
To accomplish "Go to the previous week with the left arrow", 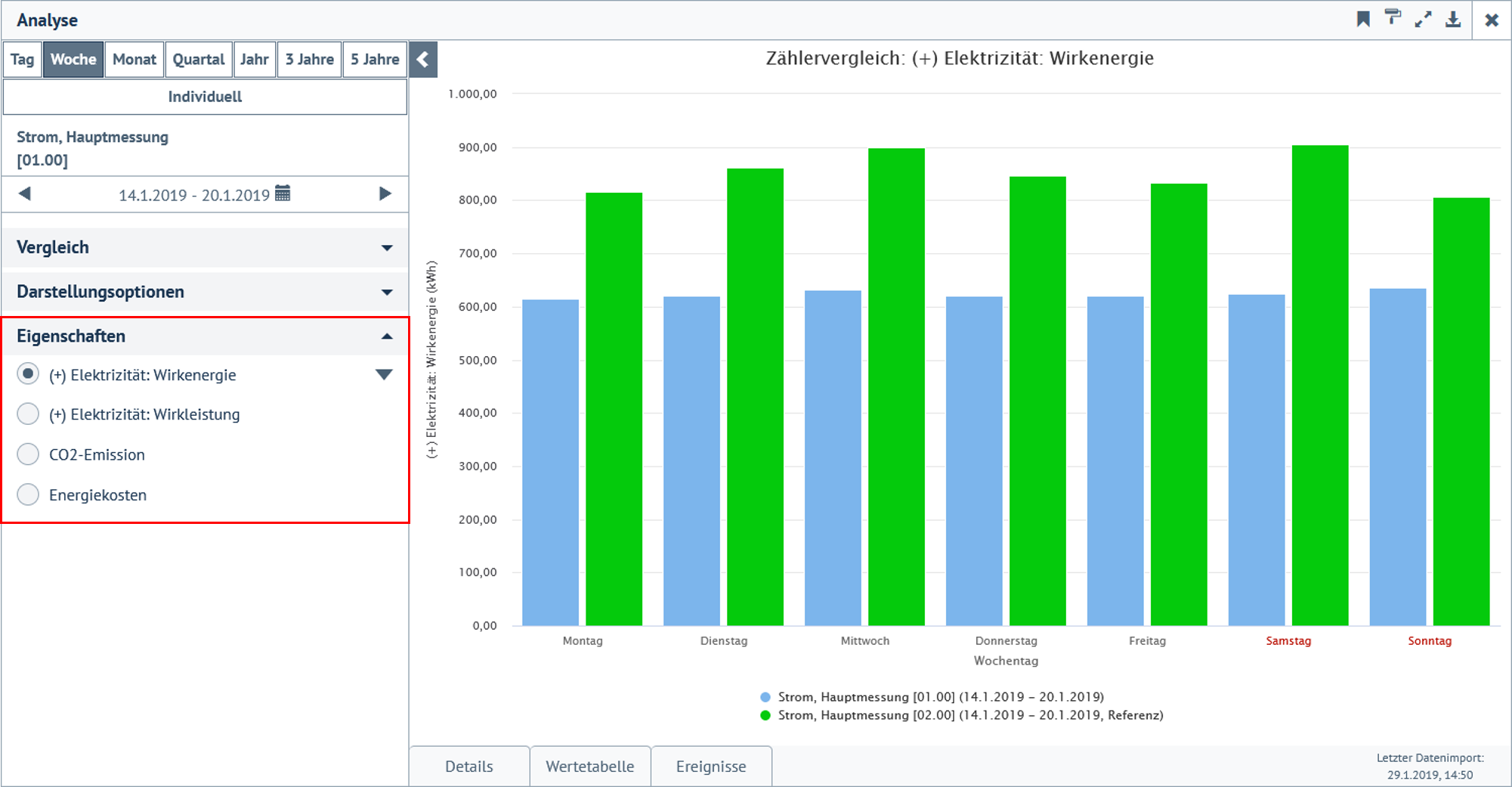I will tap(25, 194).
